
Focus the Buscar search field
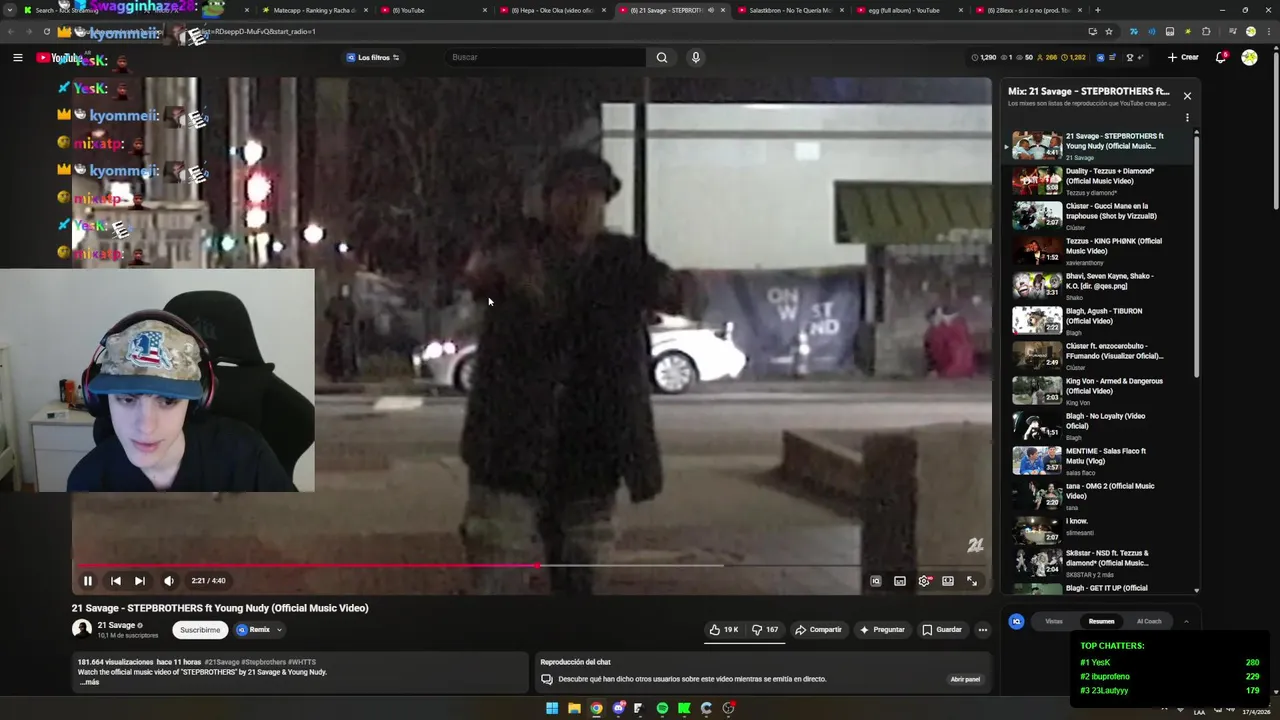pos(546,57)
